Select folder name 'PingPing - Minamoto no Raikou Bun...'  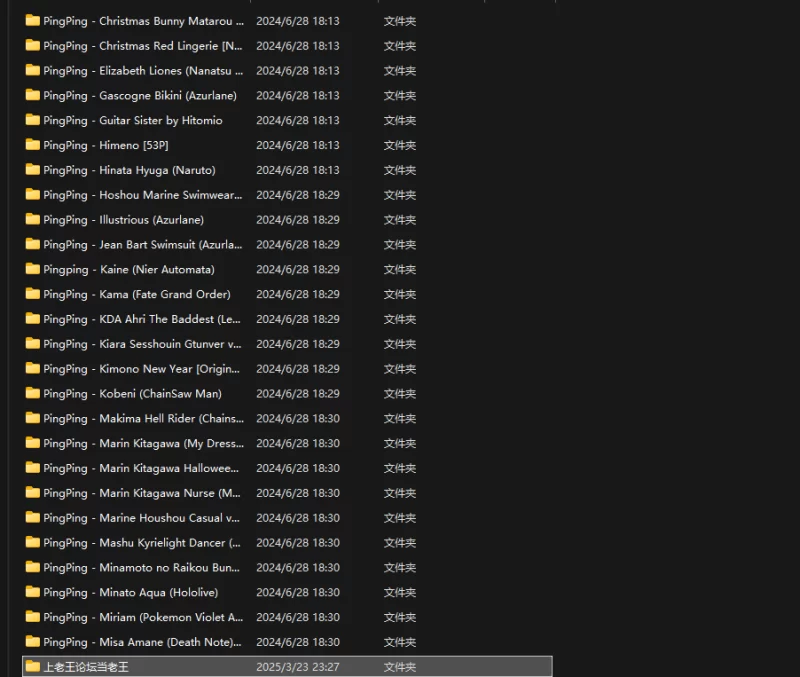(141, 568)
